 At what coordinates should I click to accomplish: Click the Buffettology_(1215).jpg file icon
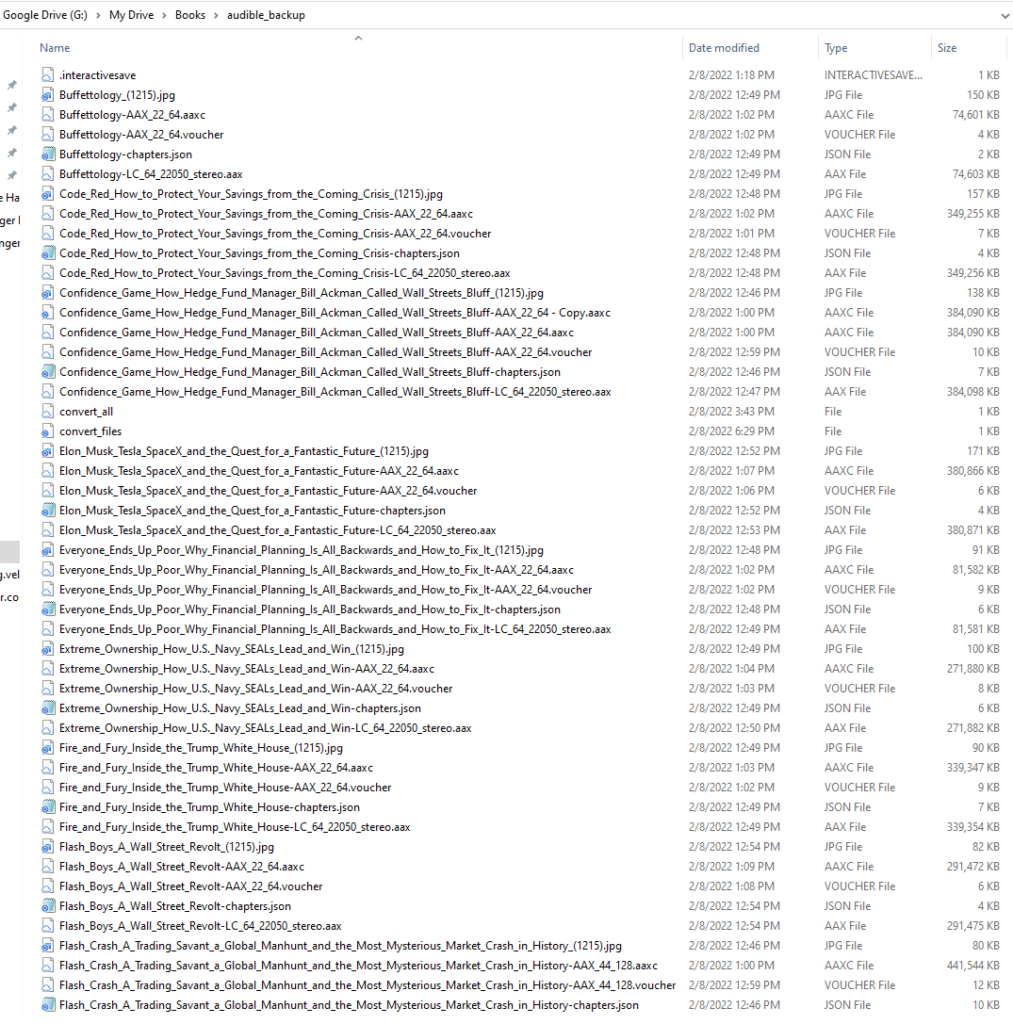point(48,95)
